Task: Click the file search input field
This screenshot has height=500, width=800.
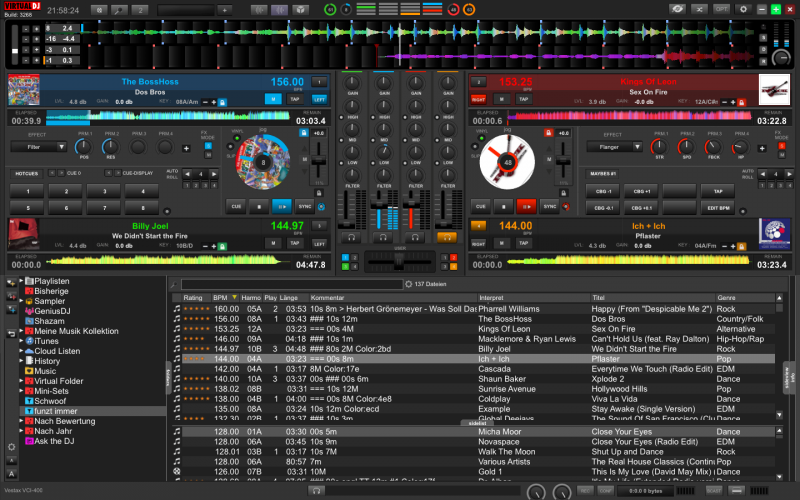Action: (x=290, y=284)
